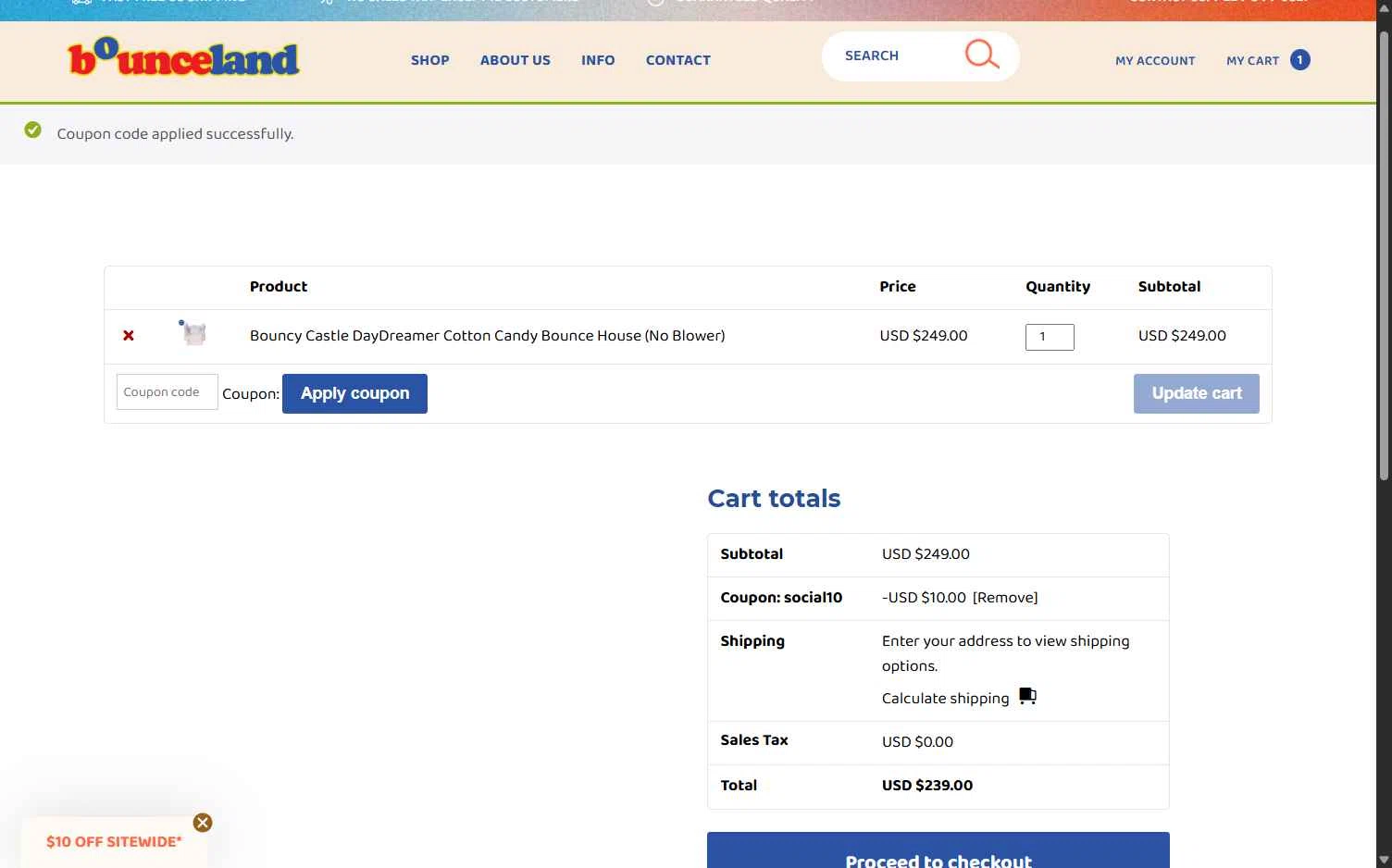Screen dimensions: 1392x868
Task: Remove item with the red X icon
Action: [129, 335]
